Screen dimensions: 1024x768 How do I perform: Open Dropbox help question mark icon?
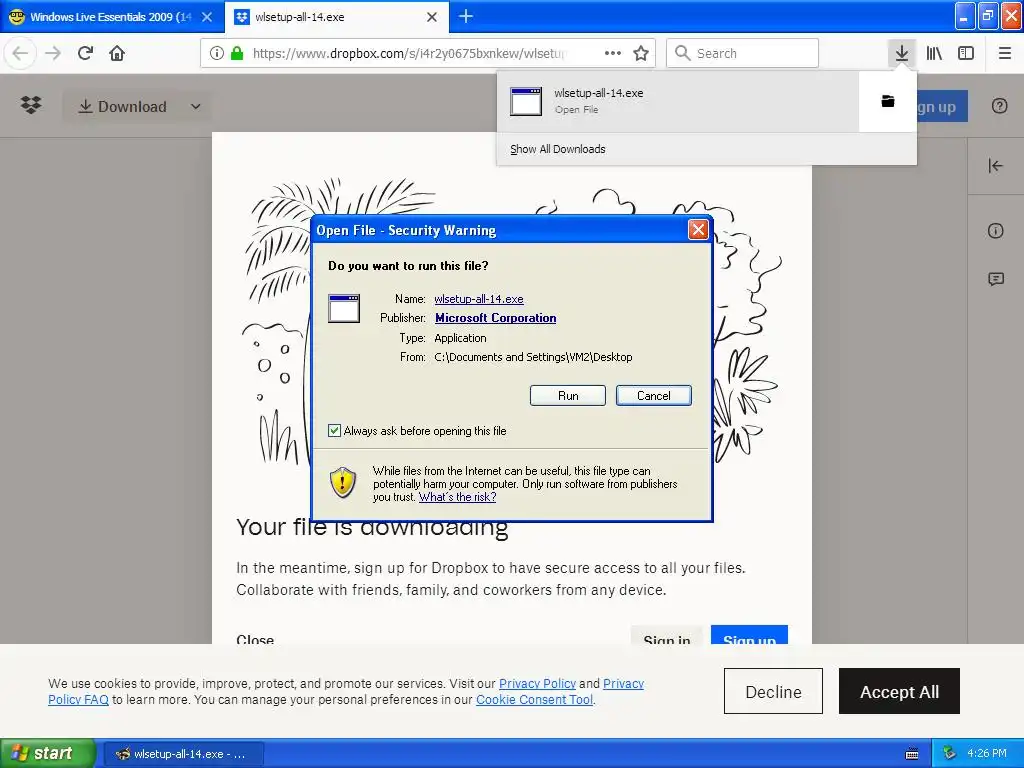999,106
